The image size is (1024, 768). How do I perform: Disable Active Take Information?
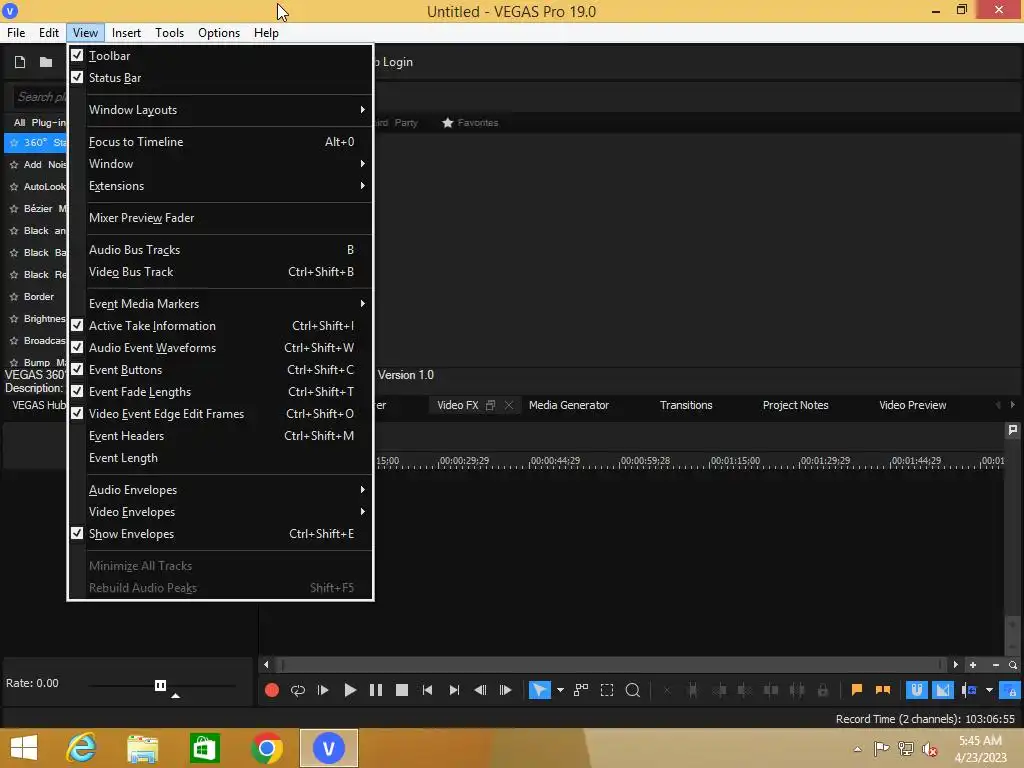click(221, 326)
